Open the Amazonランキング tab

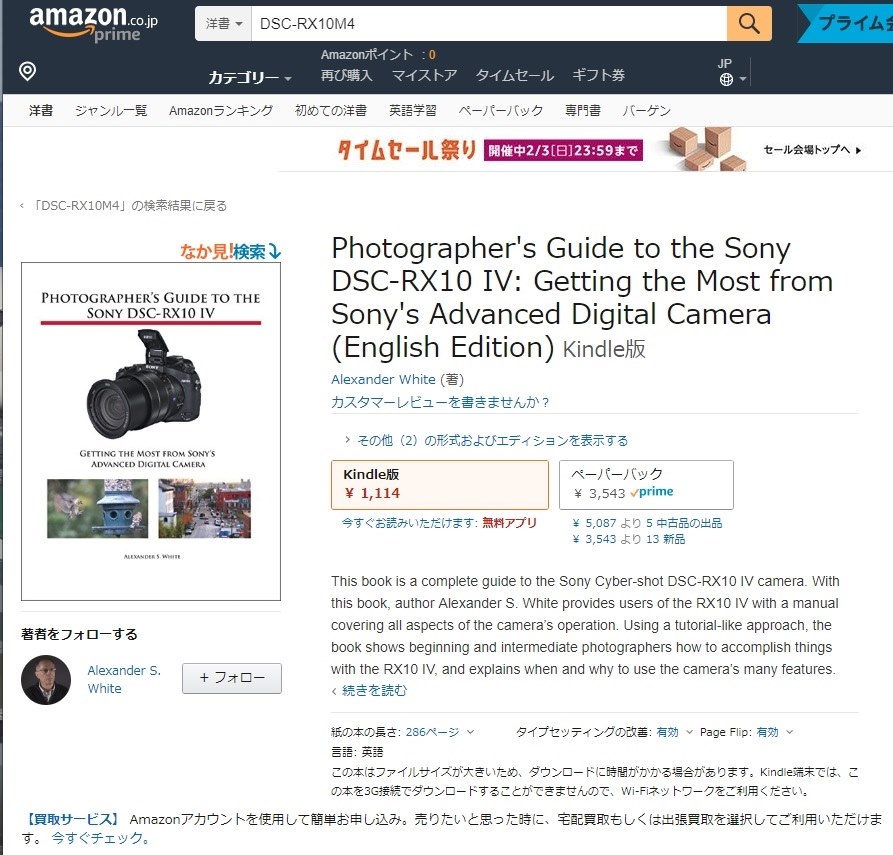pyautogui.click(x=221, y=111)
